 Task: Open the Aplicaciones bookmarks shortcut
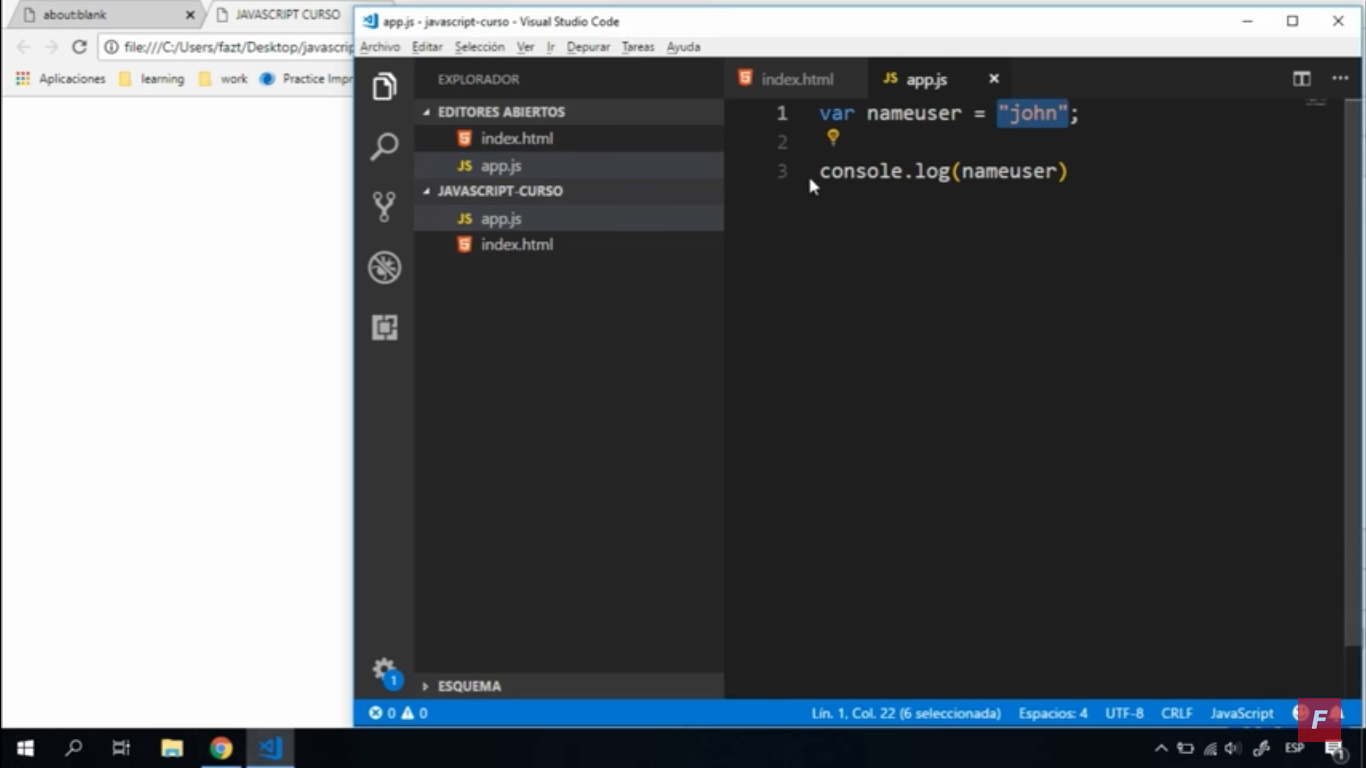(x=61, y=79)
